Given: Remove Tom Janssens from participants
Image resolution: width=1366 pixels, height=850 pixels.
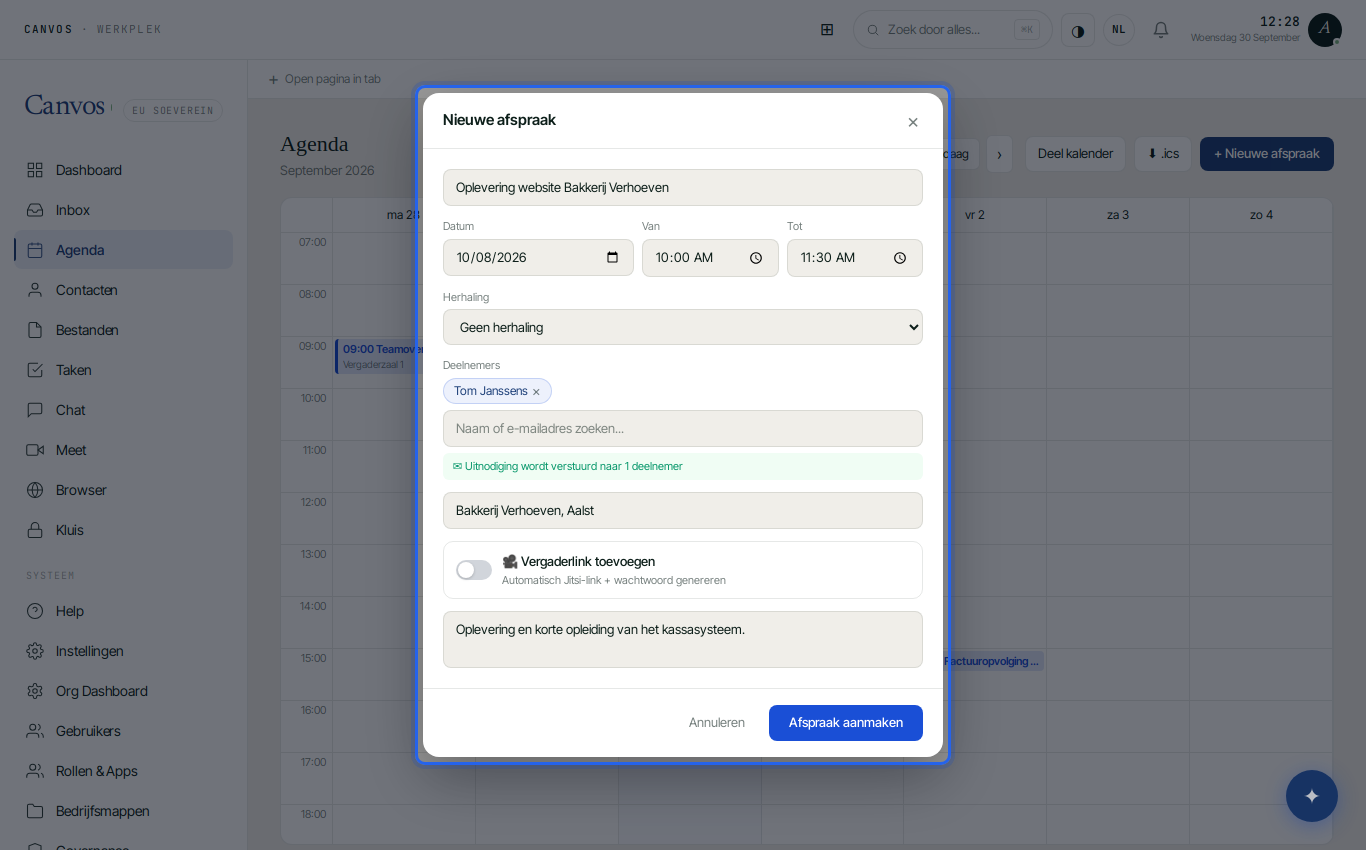Looking at the screenshot, I should coord(536,392).
